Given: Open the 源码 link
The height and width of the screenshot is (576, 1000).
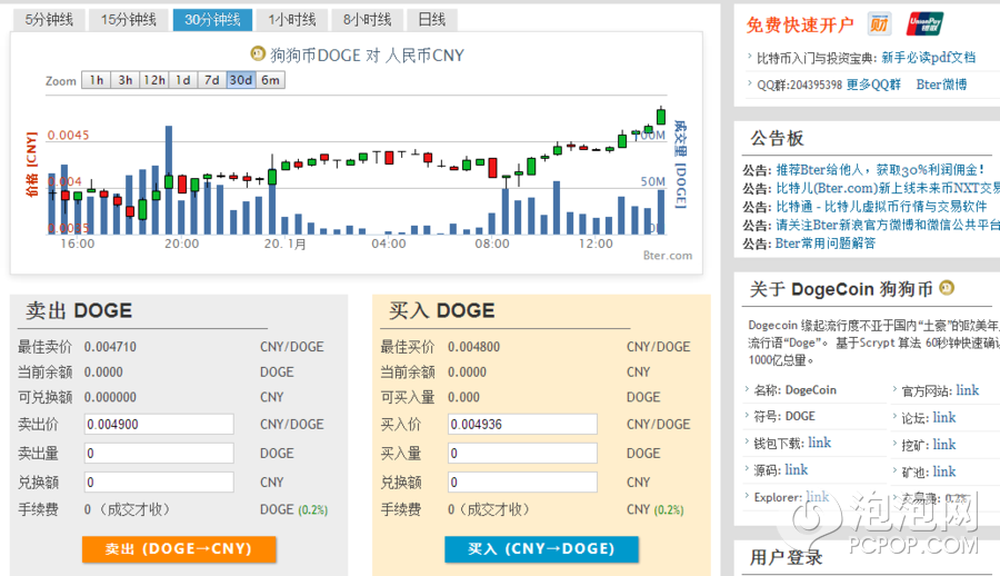Looking at the screenshot, I should (797, 470).
